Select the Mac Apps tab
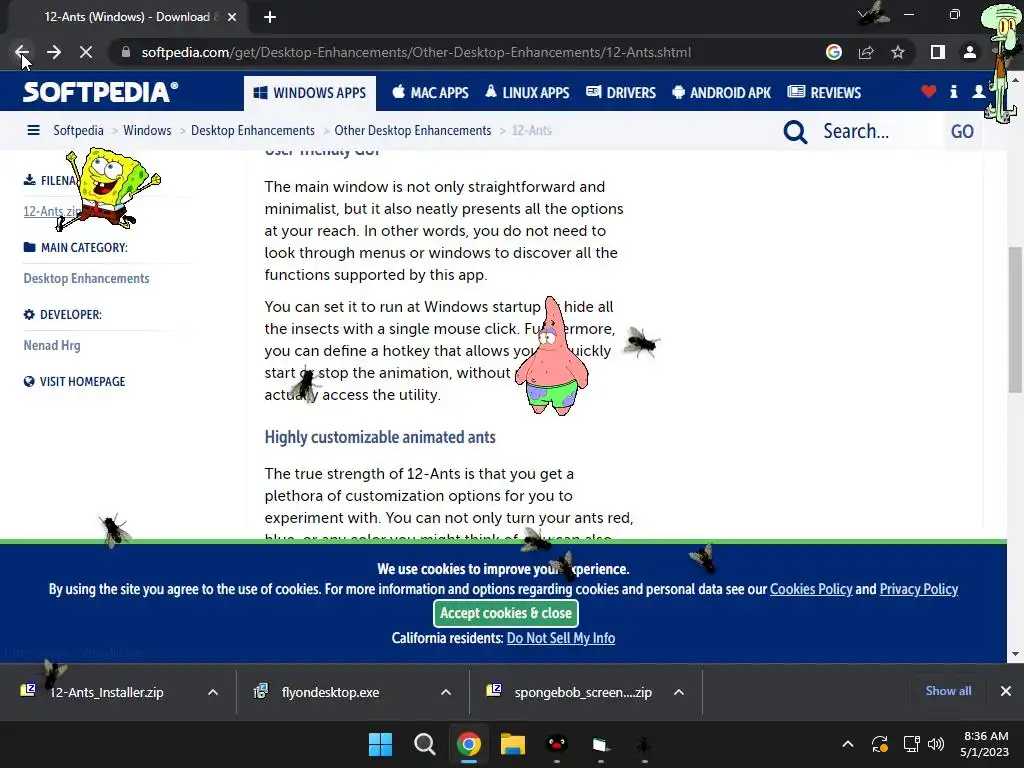 [x=430, y=93]
